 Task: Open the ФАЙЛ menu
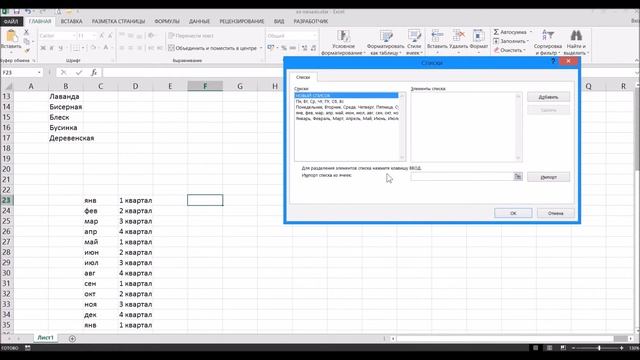pos(11,21)
